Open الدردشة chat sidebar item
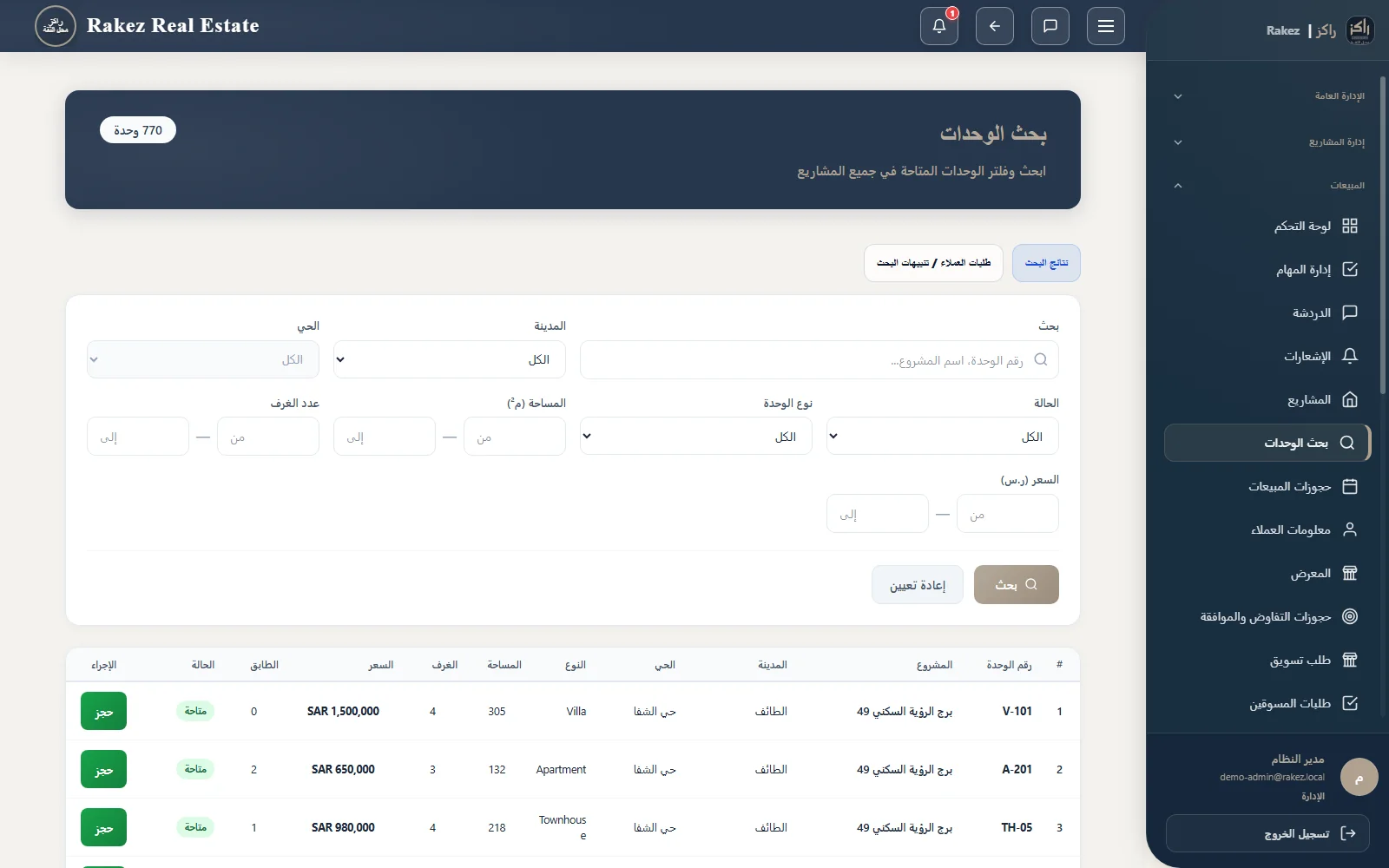1389x868 pixels. click(x=1267, y=312)
